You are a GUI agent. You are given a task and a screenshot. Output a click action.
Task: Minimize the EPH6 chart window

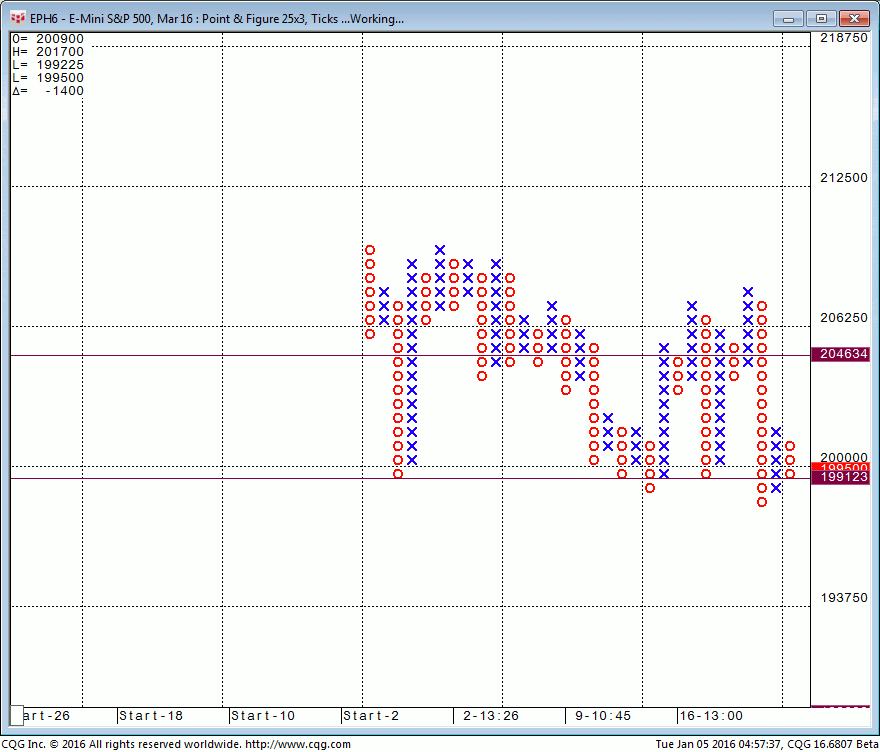pos(789,18)
